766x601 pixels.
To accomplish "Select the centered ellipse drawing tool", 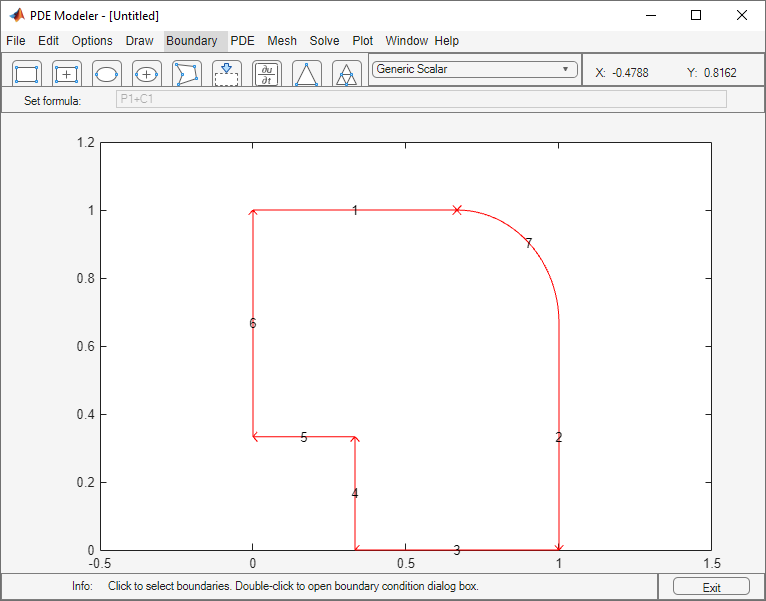I will coord(147,74).
